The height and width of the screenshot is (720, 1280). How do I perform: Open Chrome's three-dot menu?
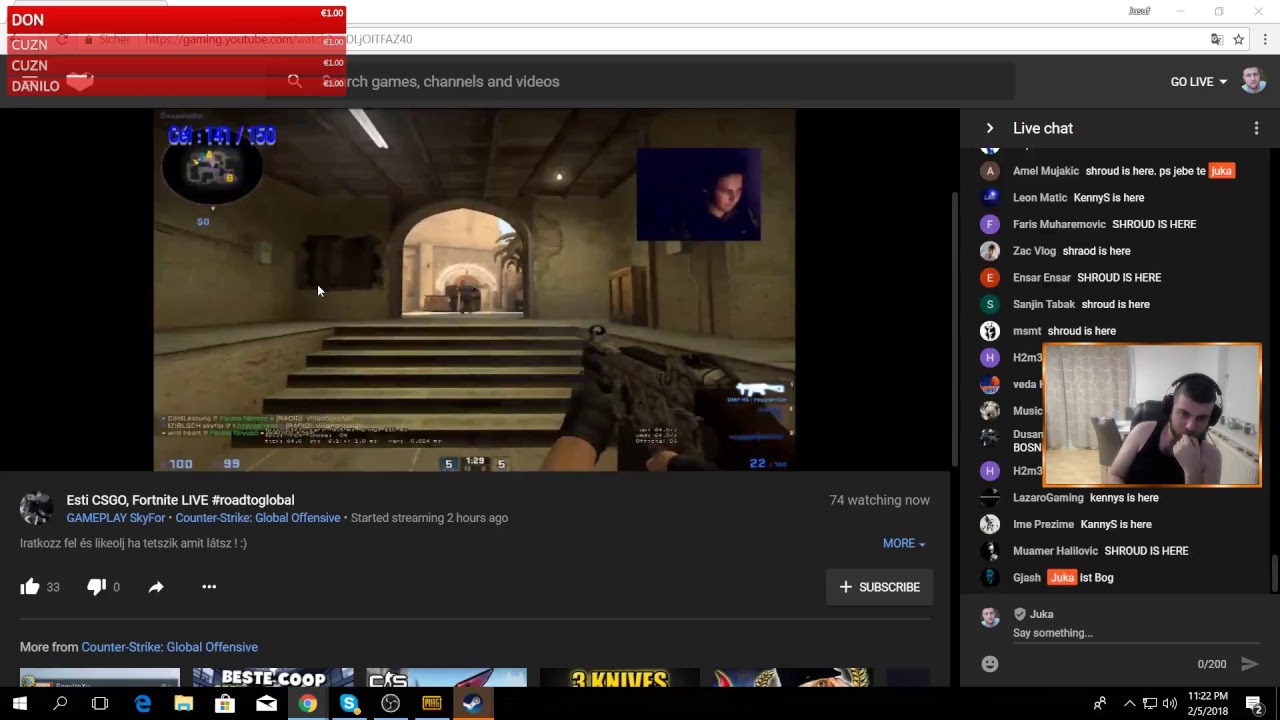coord(1265,39)
